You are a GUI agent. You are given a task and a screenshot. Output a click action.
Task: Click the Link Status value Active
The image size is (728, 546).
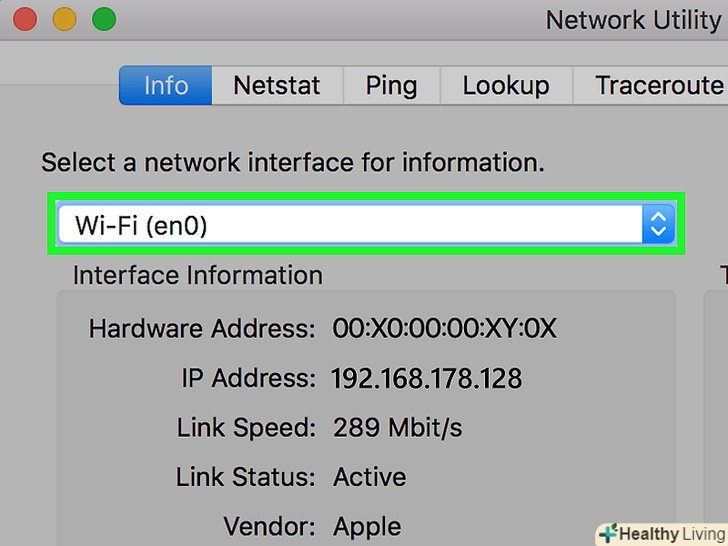click(x=369, y=477)
